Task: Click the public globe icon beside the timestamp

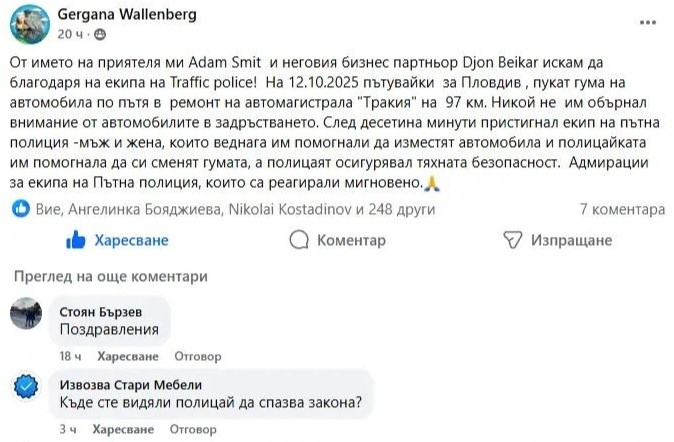Action: click(x=99, y=34)
